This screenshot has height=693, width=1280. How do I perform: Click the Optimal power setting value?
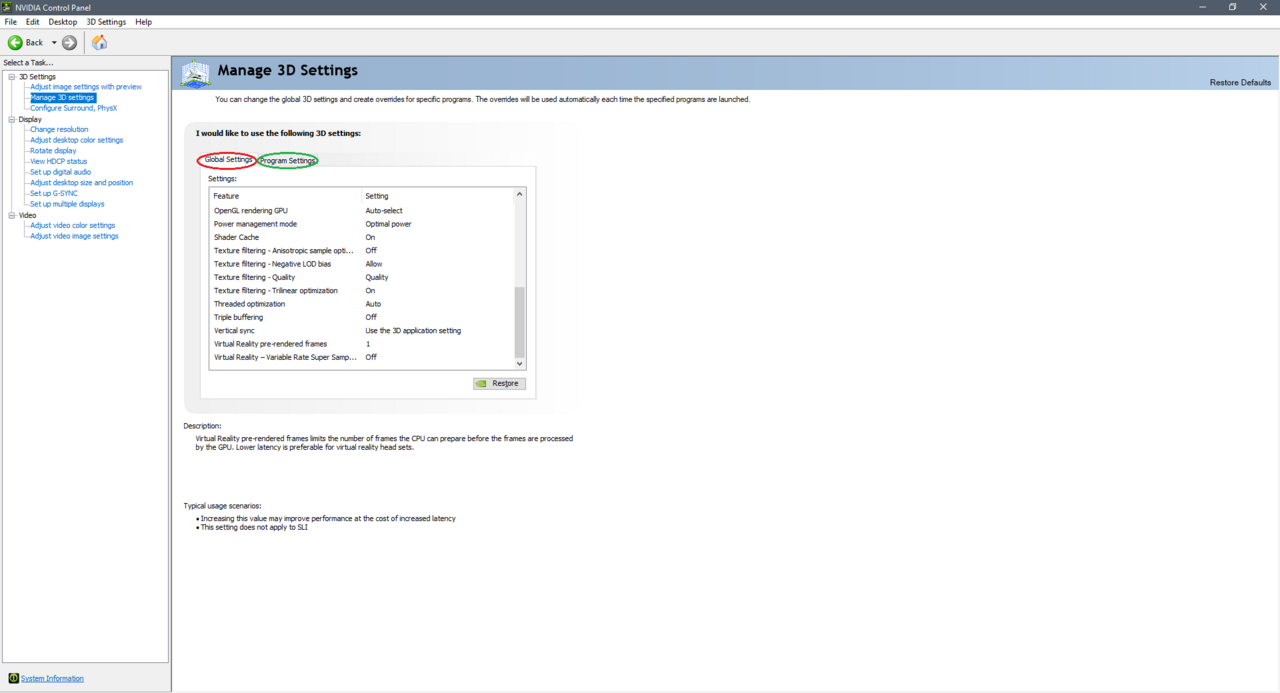point(388,224)
